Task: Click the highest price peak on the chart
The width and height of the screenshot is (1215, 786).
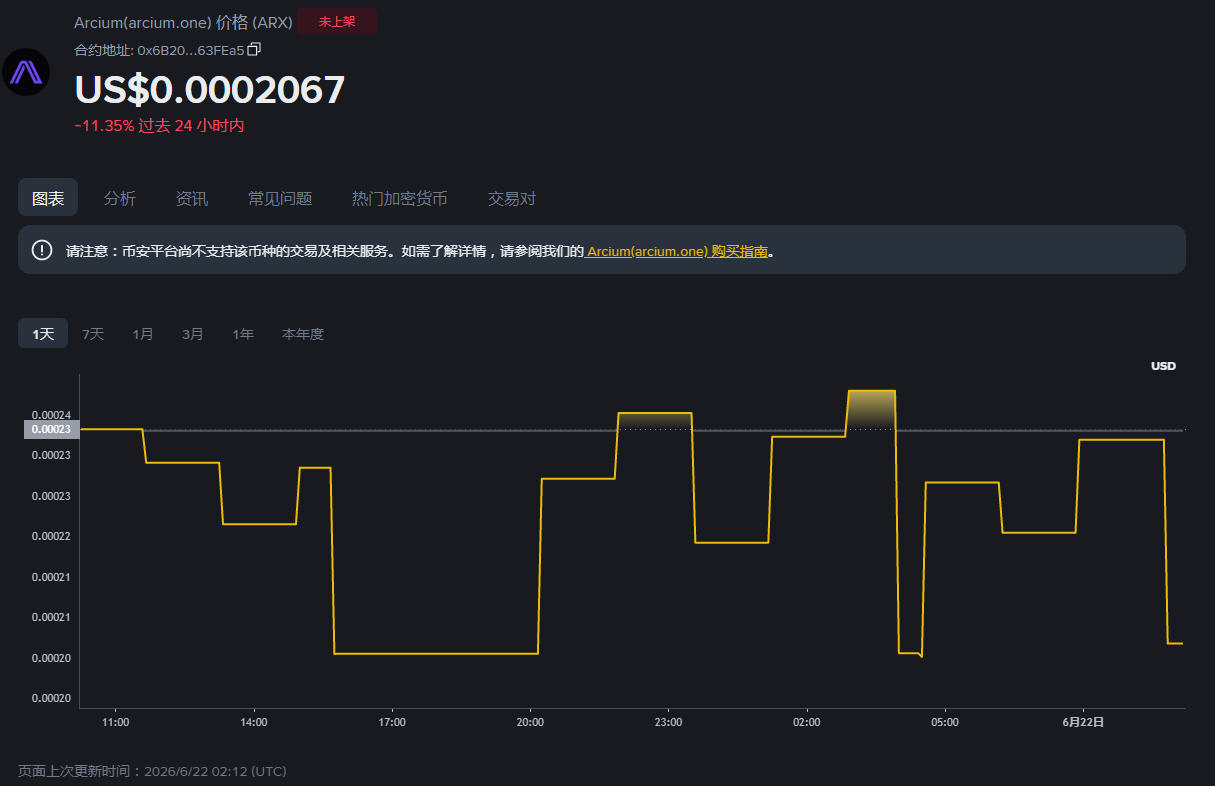Action: [x=871, y=391]
